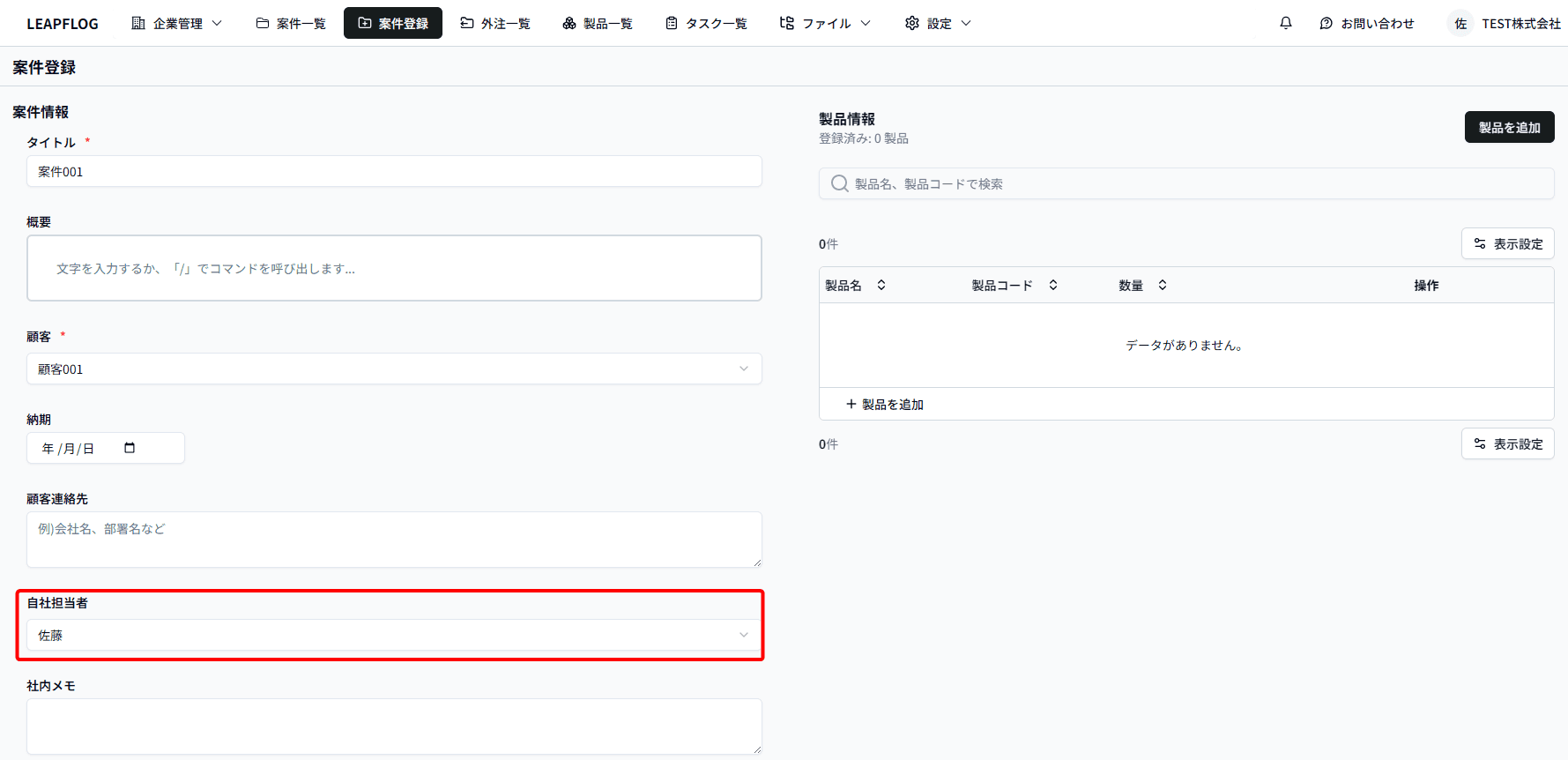
Task: Open notifications bell
Action: [1286, 23]
